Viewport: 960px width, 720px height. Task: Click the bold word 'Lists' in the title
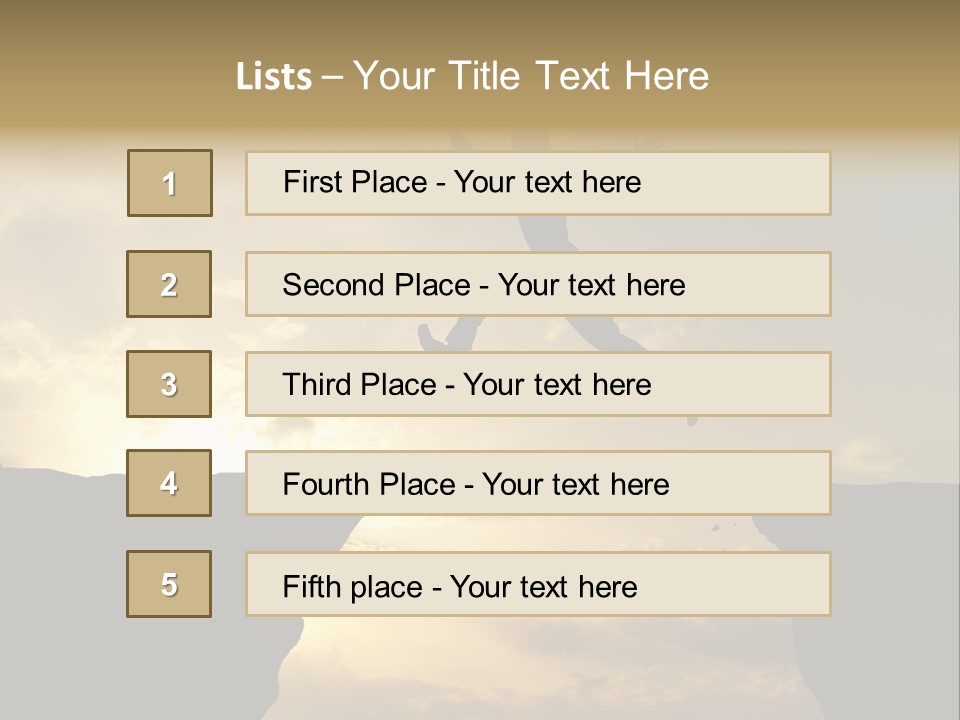coord(274,76)
